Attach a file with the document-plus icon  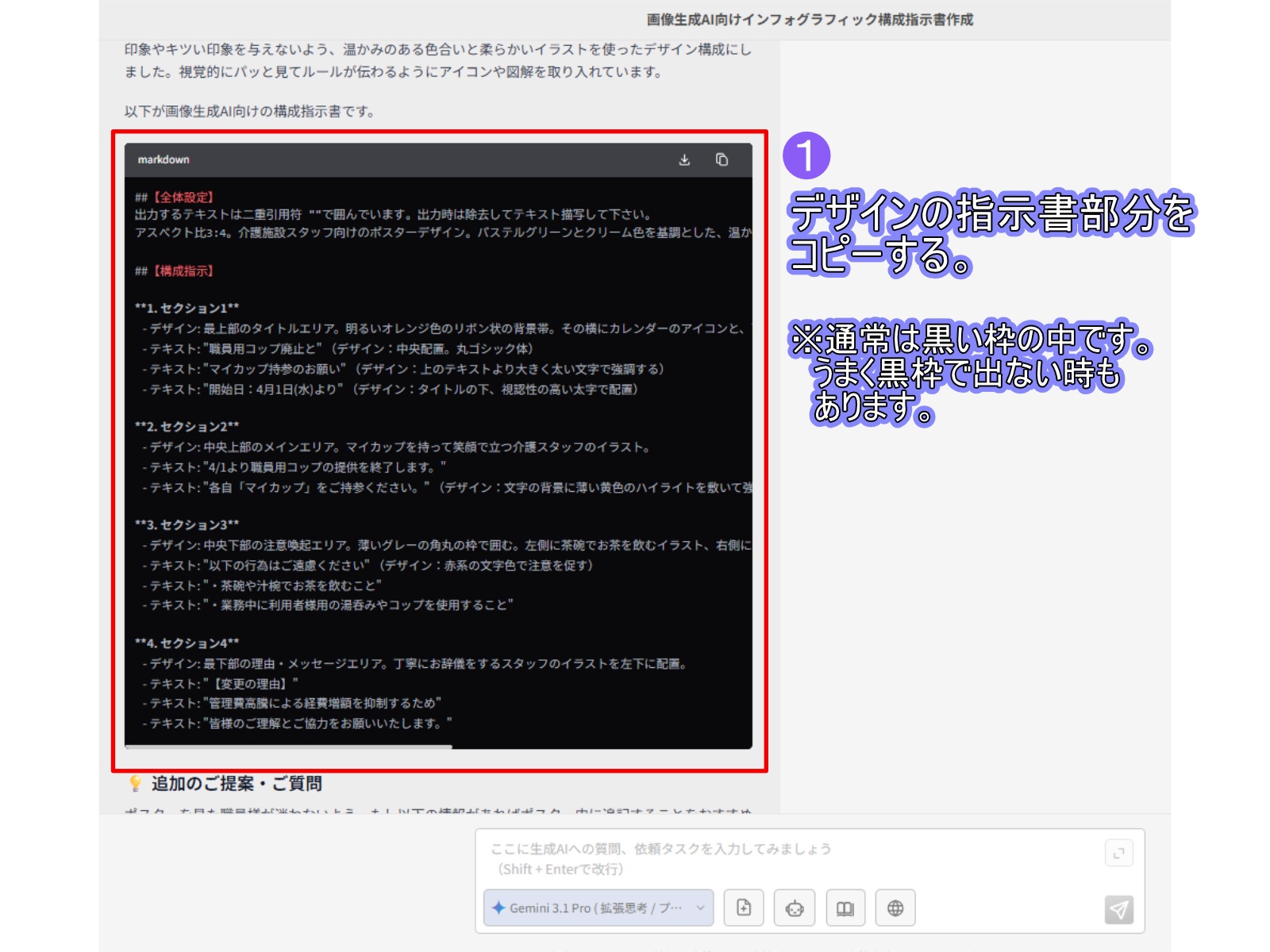pyautogui.click(x=744, y=908)
